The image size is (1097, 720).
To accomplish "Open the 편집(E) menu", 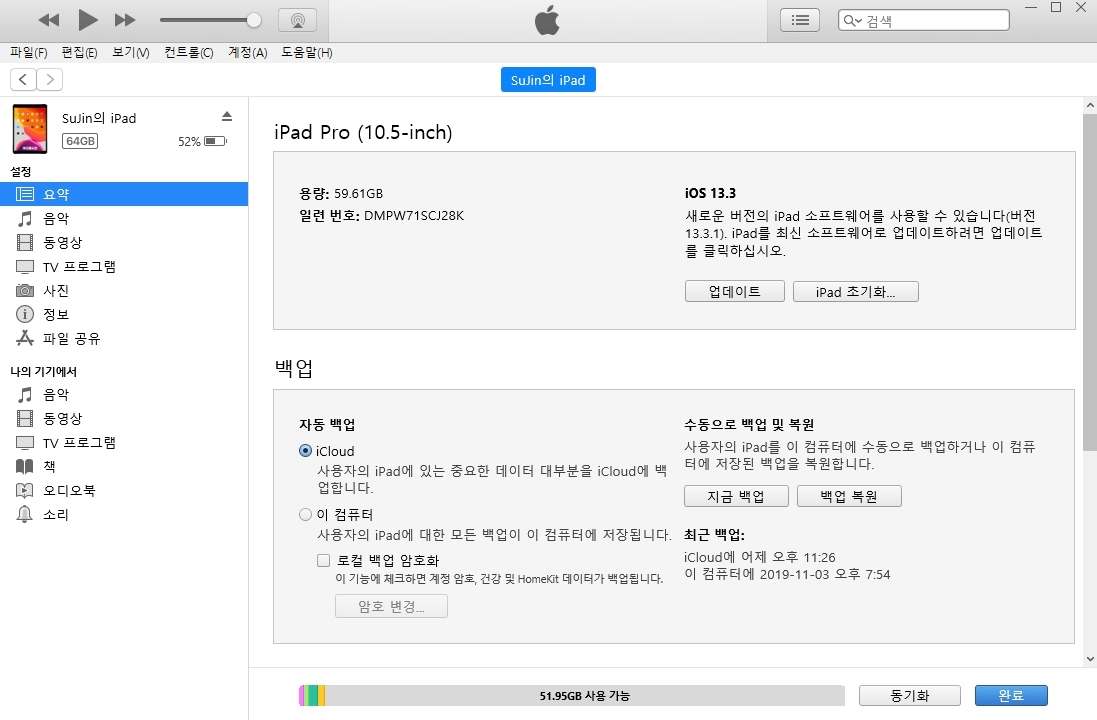I will 79,52.
